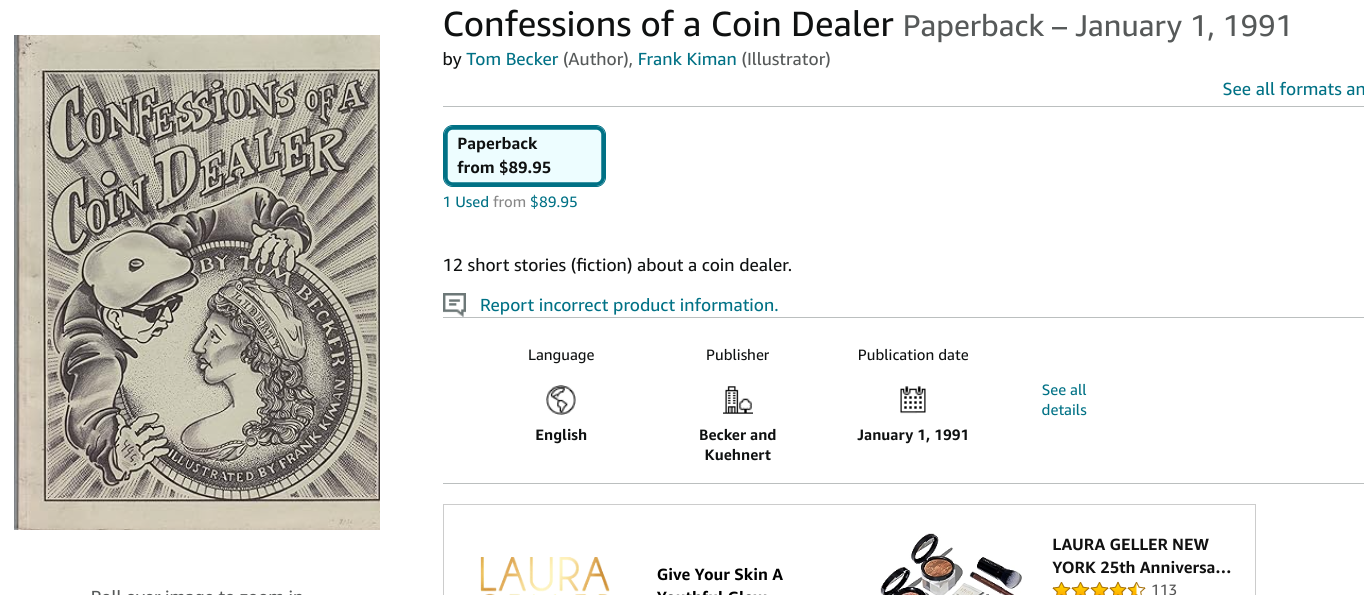
Task: Open the Frank Kiman illustrator link
Action: click(687, 59)
